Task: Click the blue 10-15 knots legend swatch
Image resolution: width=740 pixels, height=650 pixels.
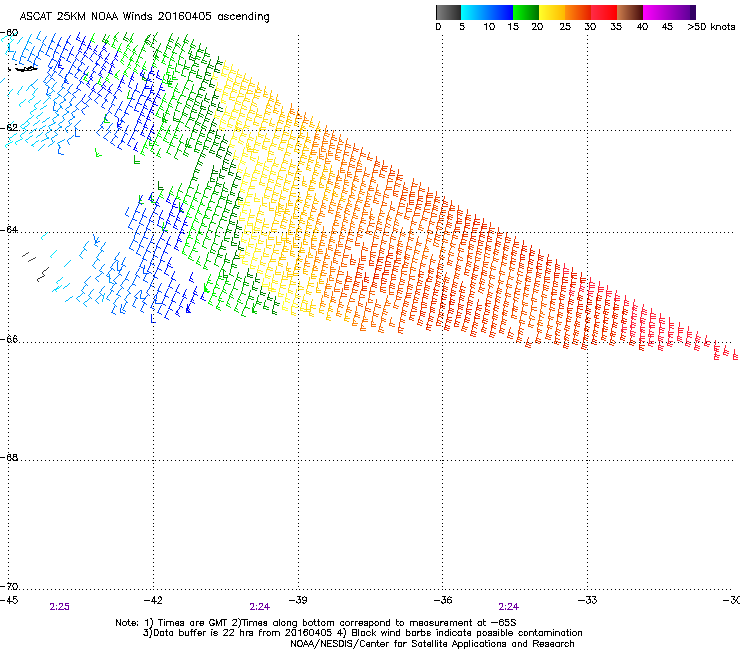Action: (x=500, y=12)
